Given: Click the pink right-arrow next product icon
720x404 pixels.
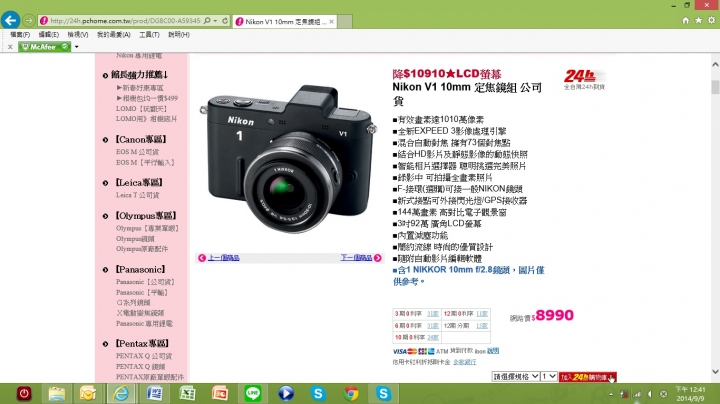Looking at the screenshot, I should pos(377,258).
